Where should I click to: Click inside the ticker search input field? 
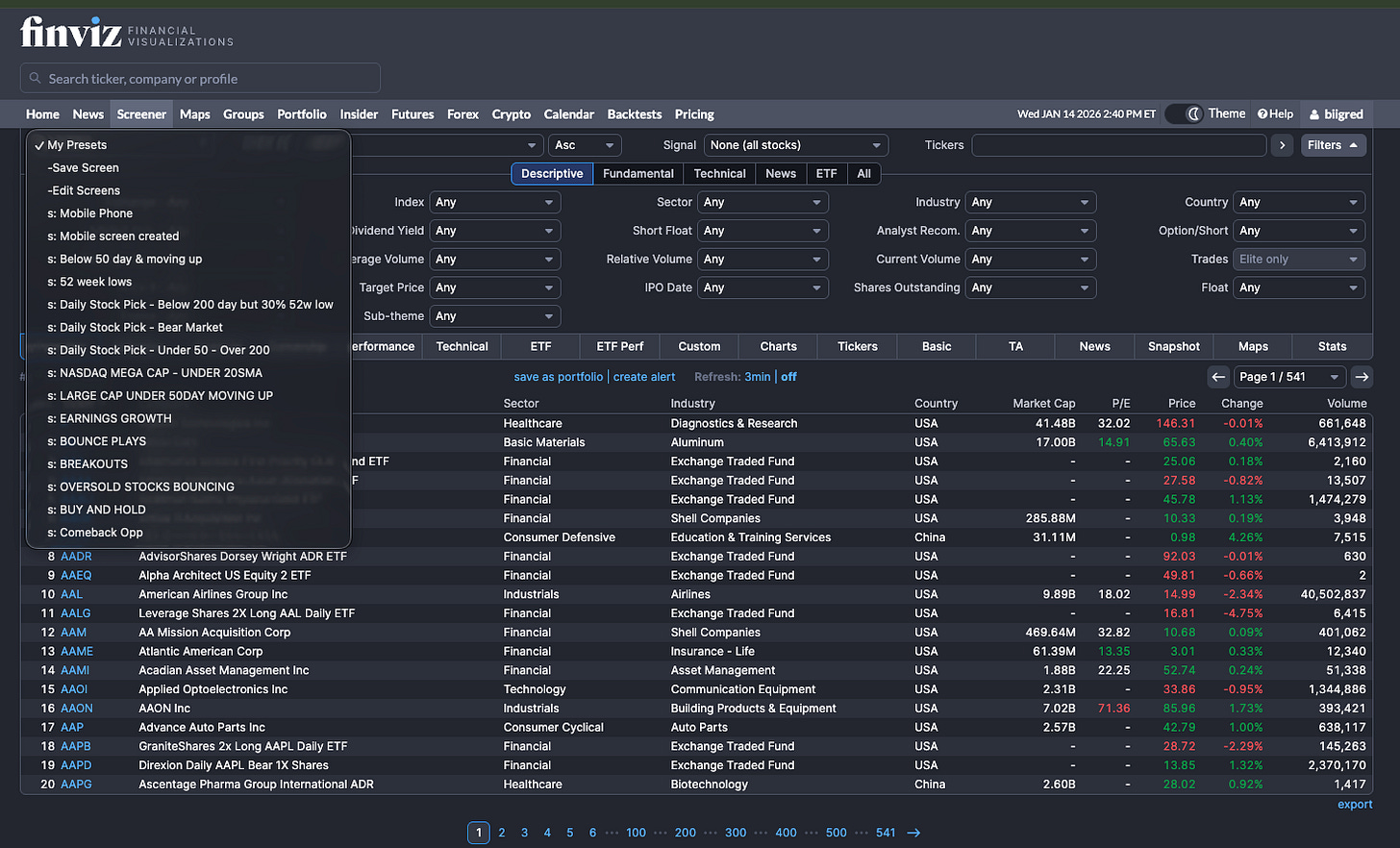point(192,78)
